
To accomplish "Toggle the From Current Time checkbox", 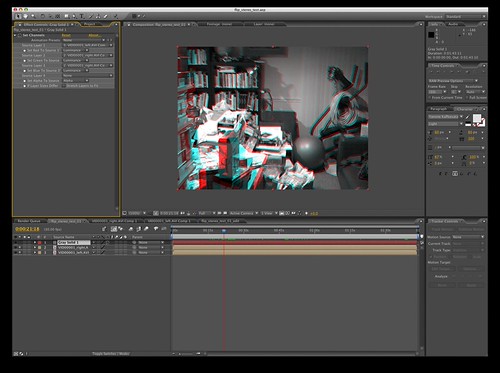I will point(430,97).
